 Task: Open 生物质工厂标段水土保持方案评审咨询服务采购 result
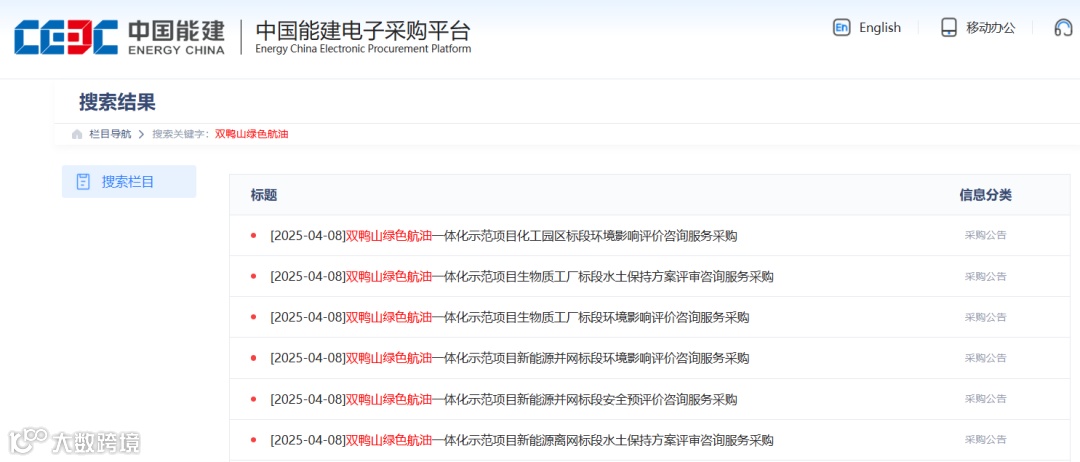(x=521, y=277)
